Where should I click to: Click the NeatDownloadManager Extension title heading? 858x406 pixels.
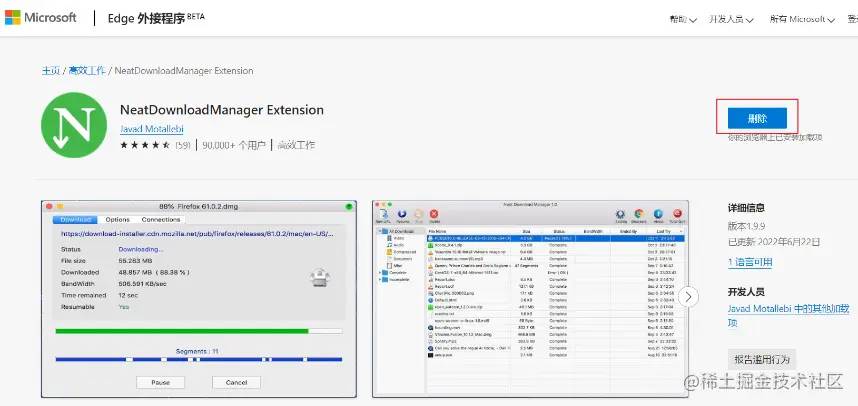tap(222, 109)
